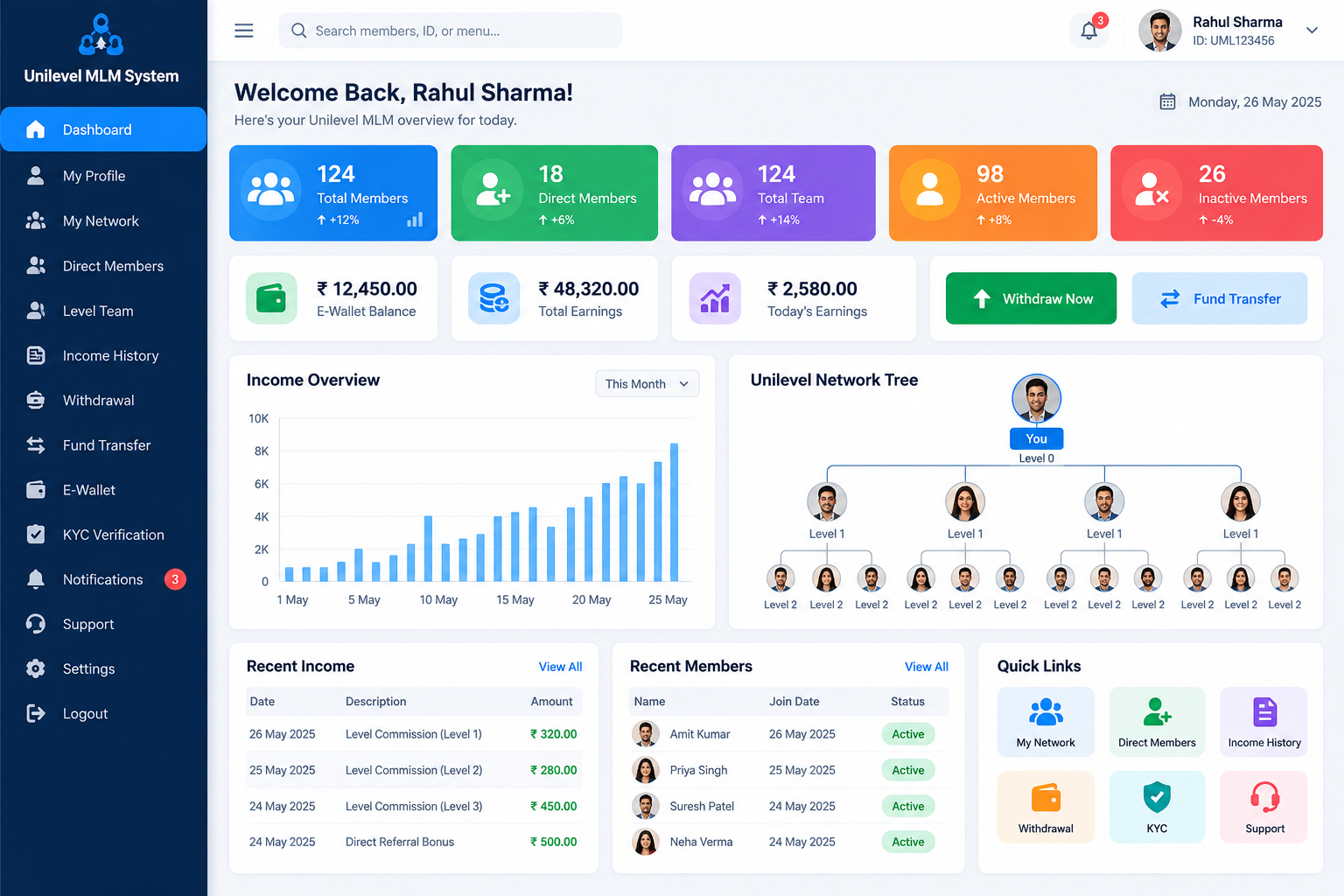Open the This Month period dropdown

(x=647, y=383)
